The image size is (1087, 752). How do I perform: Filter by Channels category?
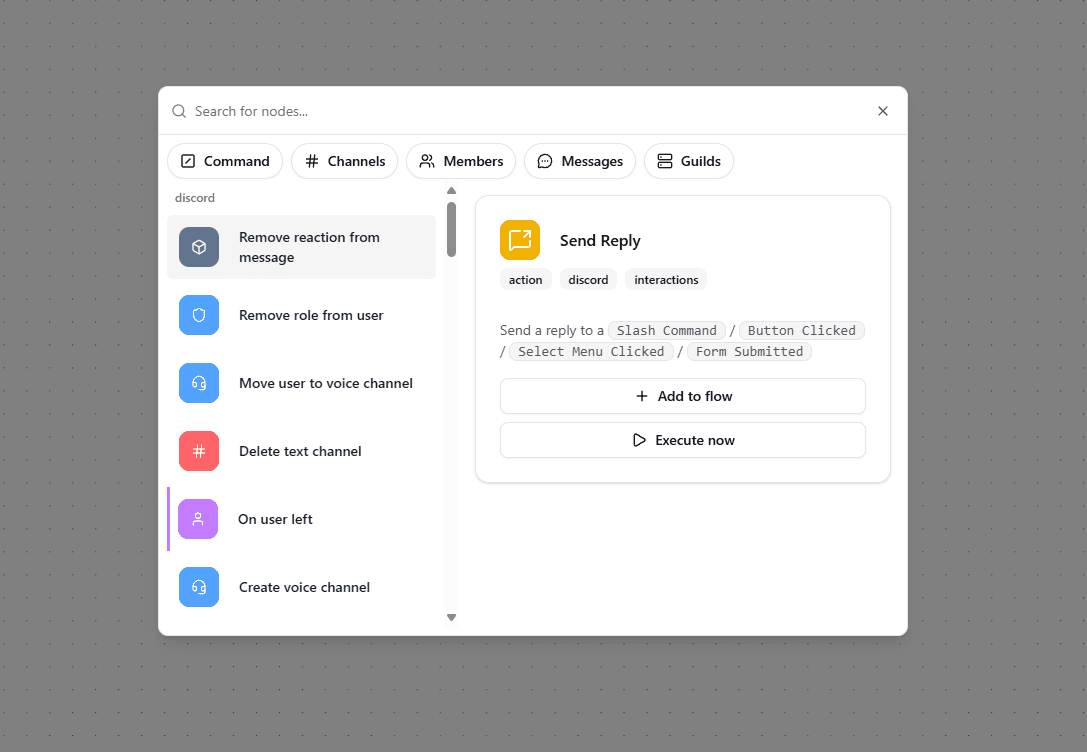[x=345, y=161]
